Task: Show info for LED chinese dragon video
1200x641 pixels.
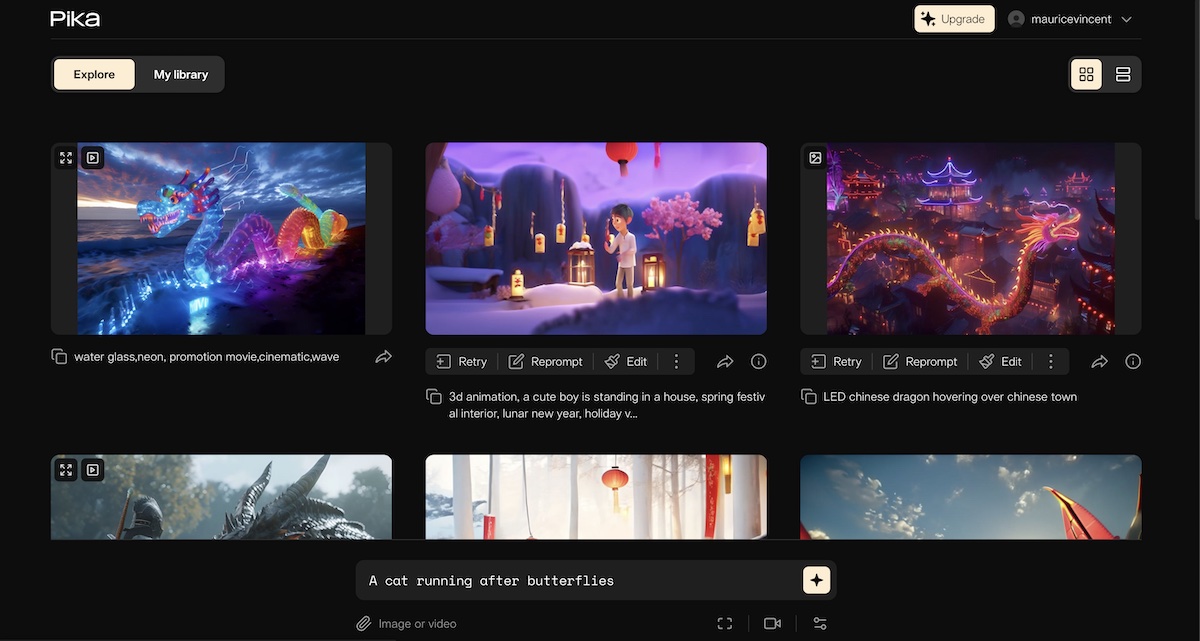Action: click(1132, 362)
